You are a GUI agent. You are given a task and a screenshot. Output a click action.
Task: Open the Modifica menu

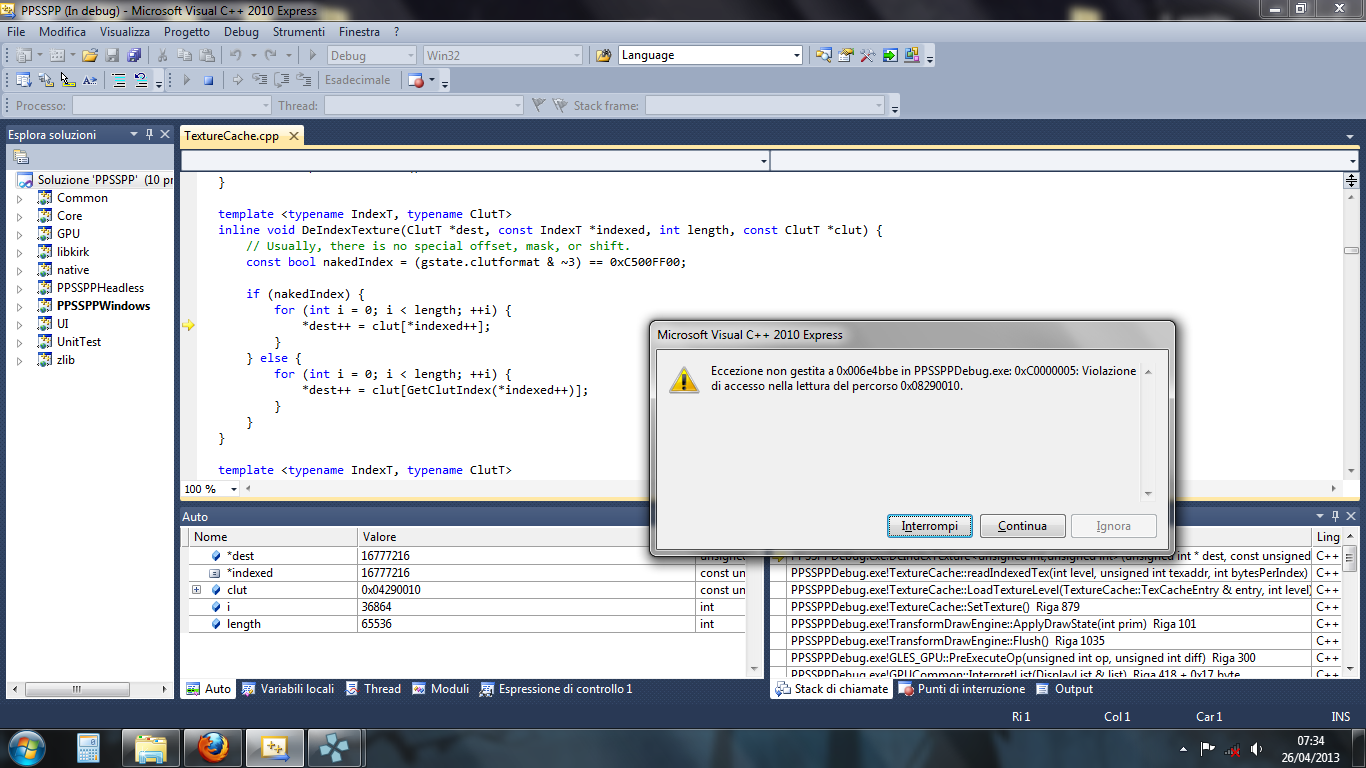click(x=62, y=32)
